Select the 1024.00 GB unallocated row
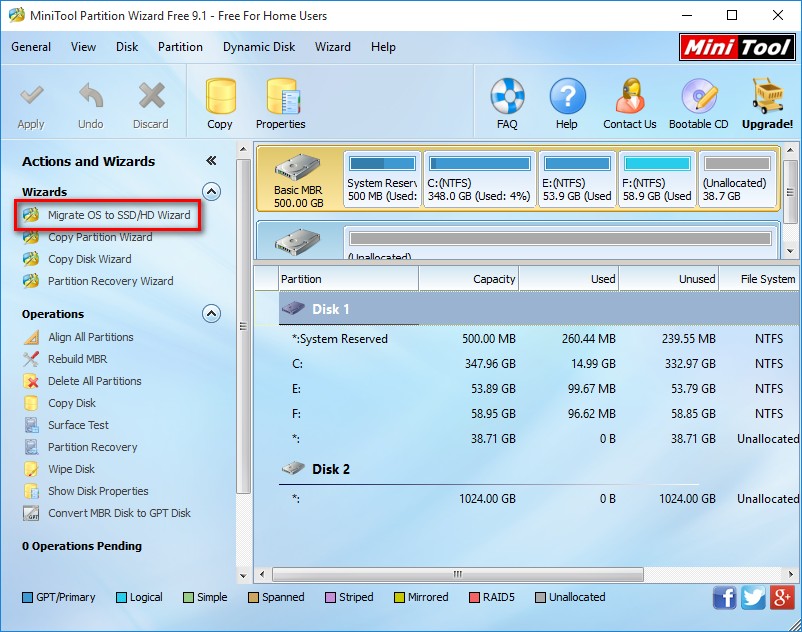Image resolution: width=802 pixels, height=632 pixels. [x=539, y=499]
